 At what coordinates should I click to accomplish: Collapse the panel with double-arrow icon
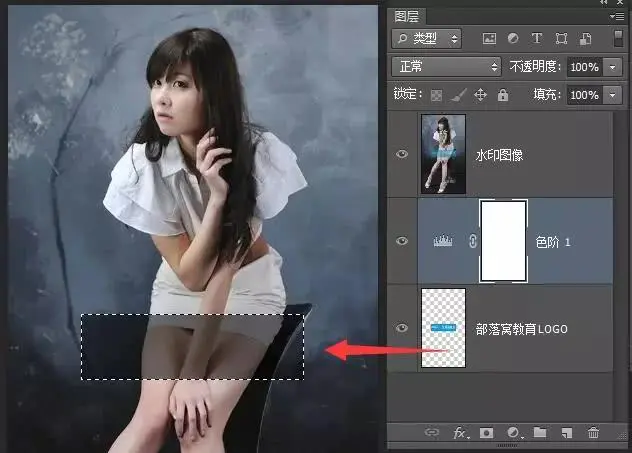[604, 2]
